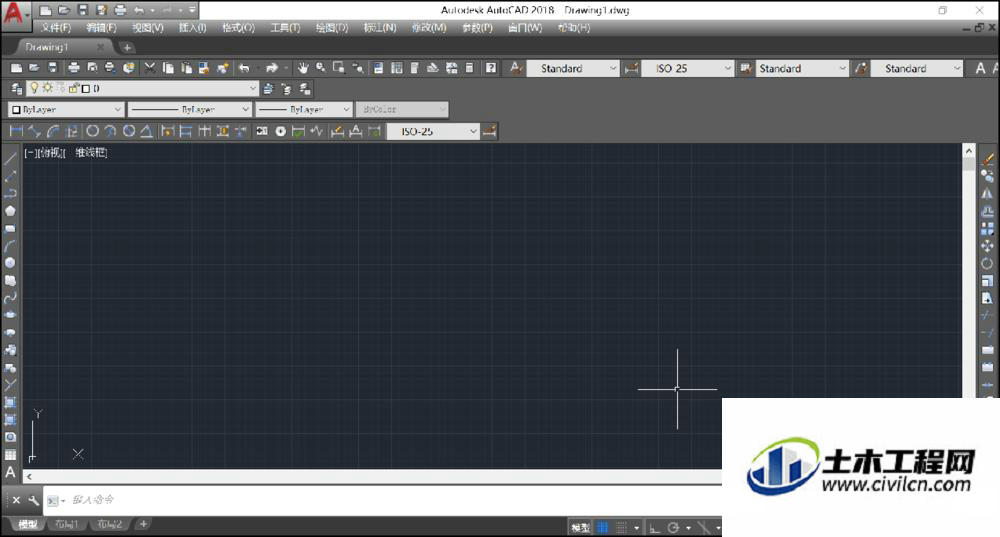The width and height of the screenshot is (1000, 537).
Task: Select the Rotate tool in modify toolbar
Action: coord(987,263)
